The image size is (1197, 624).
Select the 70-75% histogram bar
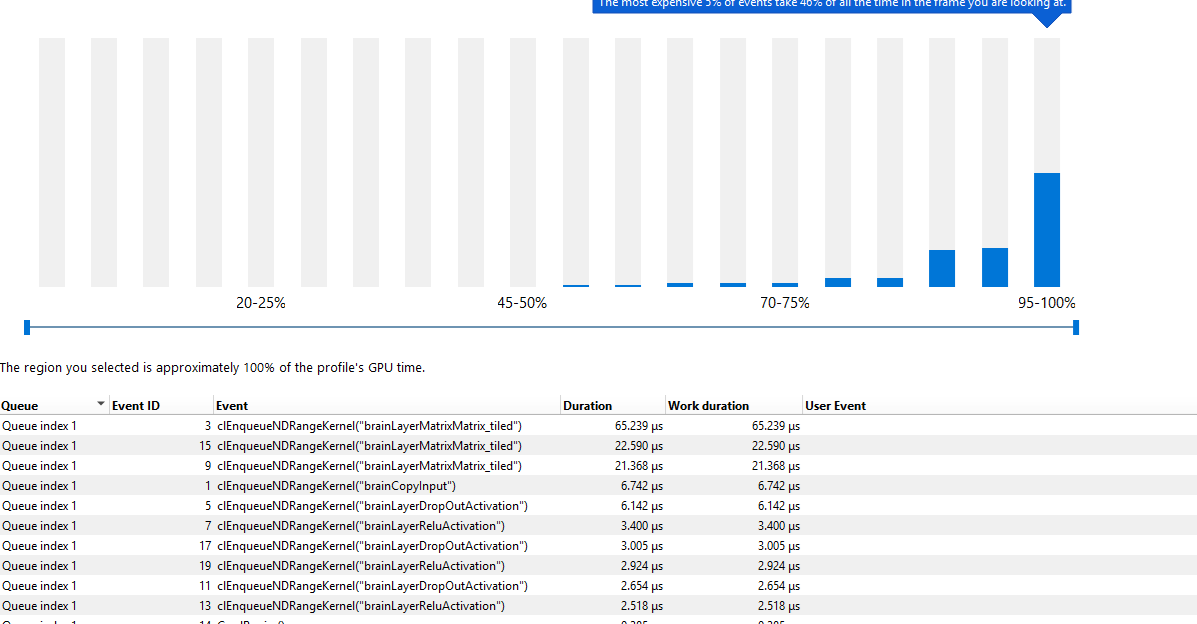coord(785,162)
